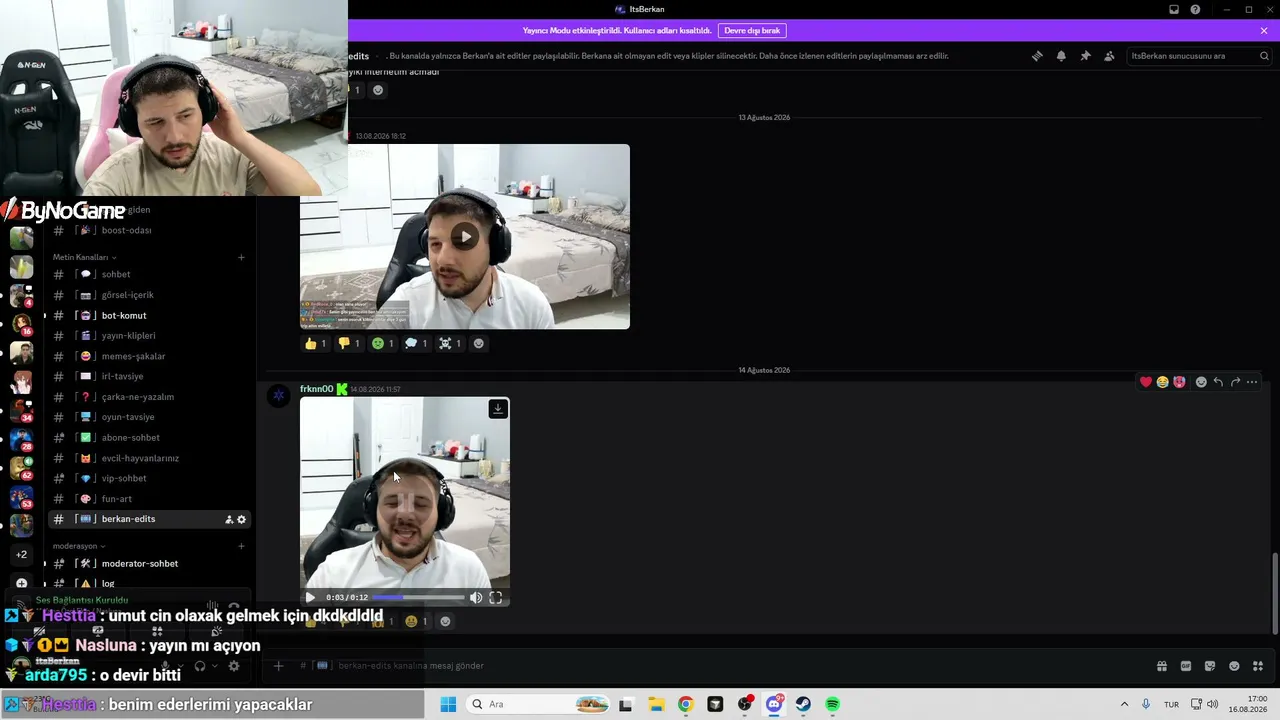Viewport: 1280px width, 720px height.
Task: Collapse the 'moderasyon' category
Action: (x=79, y=546)
